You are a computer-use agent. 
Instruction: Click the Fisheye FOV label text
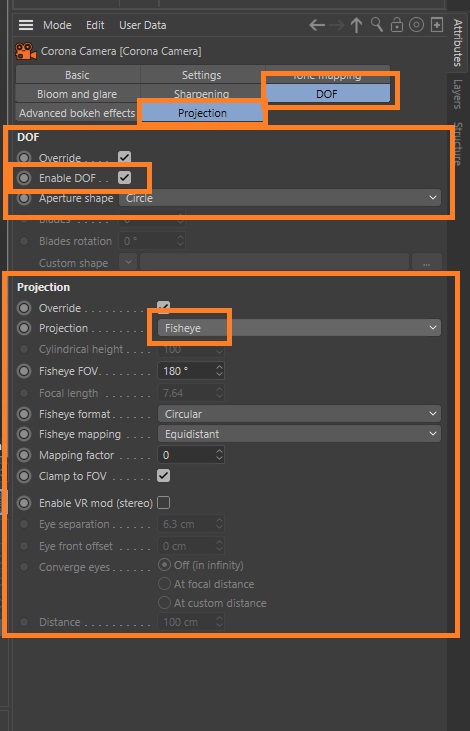pos(69,372)
